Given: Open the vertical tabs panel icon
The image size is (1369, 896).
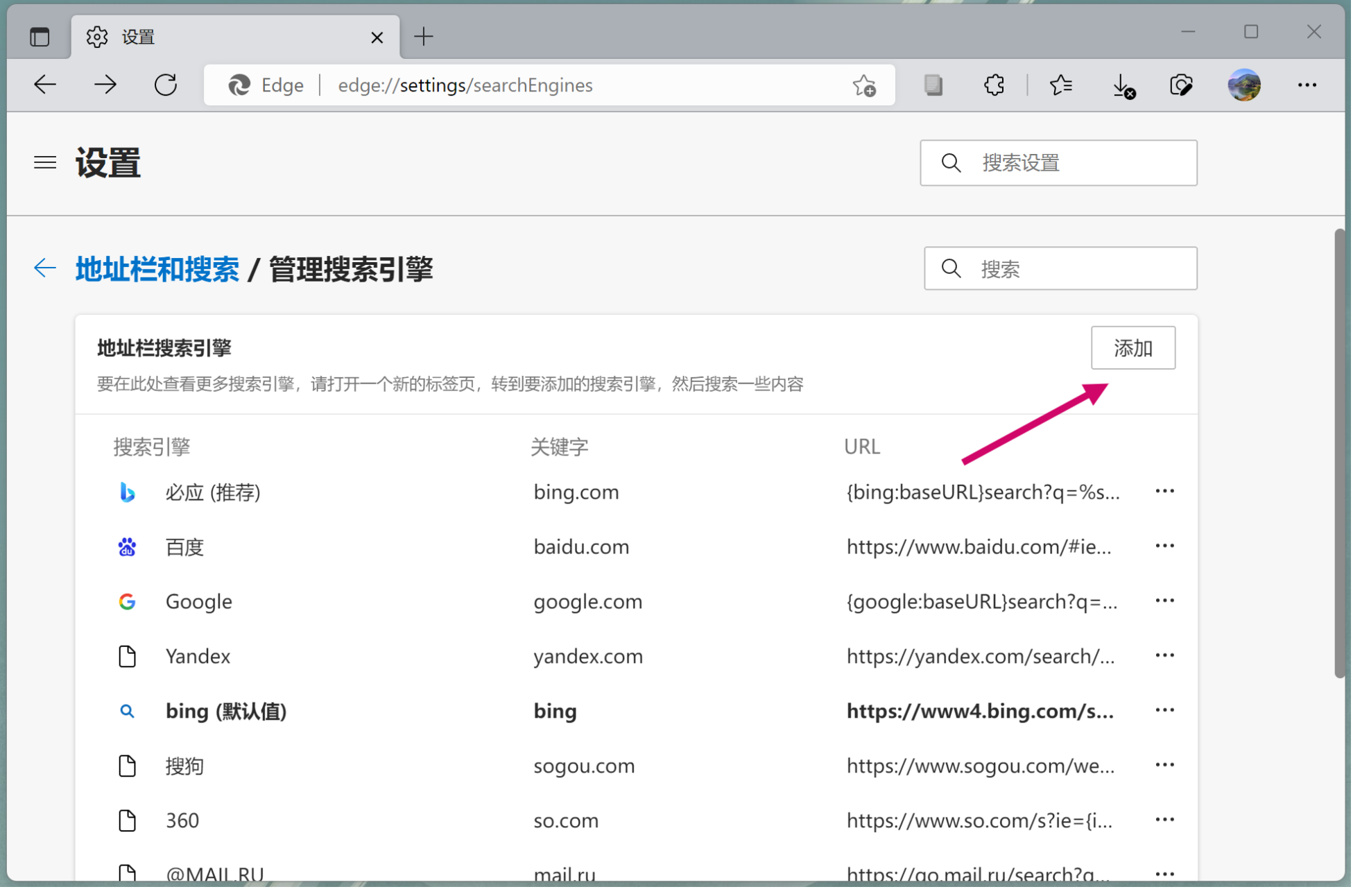Looking at the screenshot, I should tap(40, 37).
